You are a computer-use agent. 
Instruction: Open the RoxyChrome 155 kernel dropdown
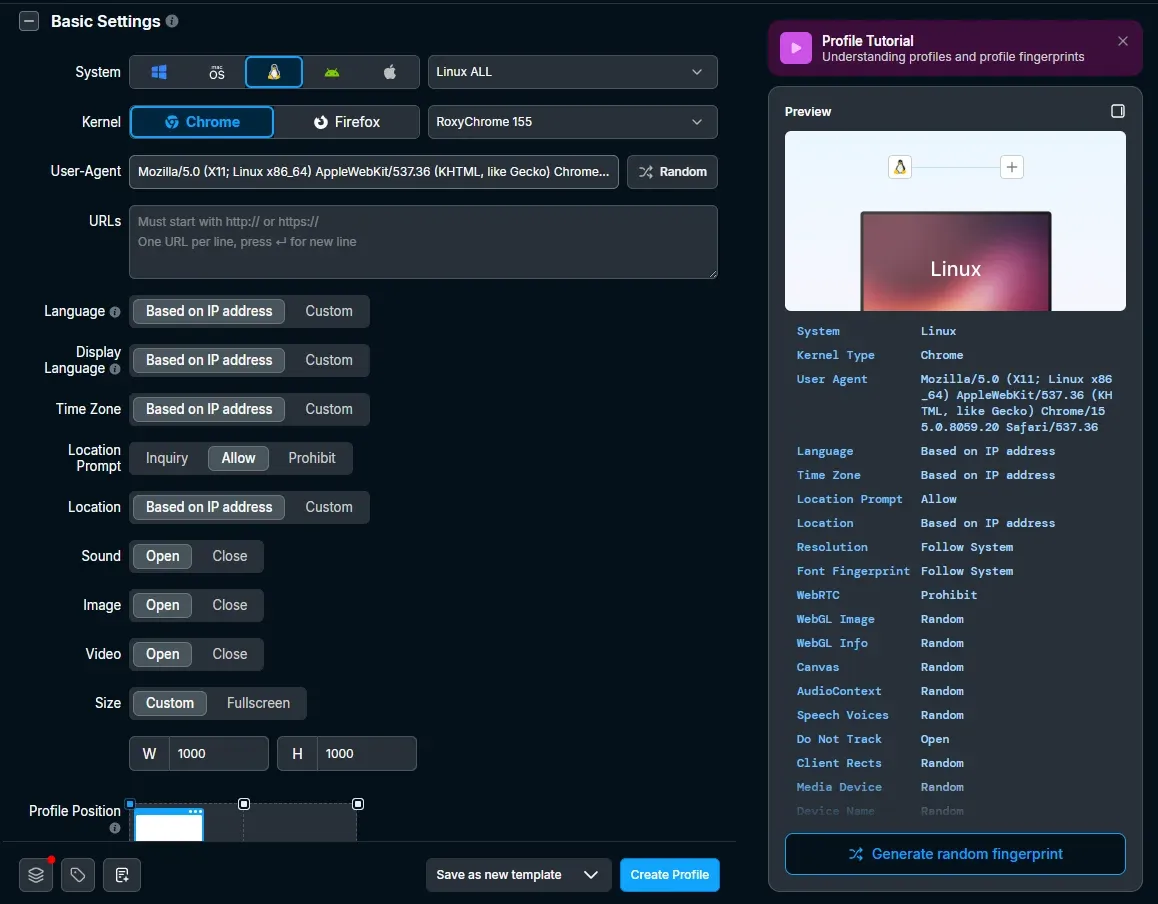572,122
